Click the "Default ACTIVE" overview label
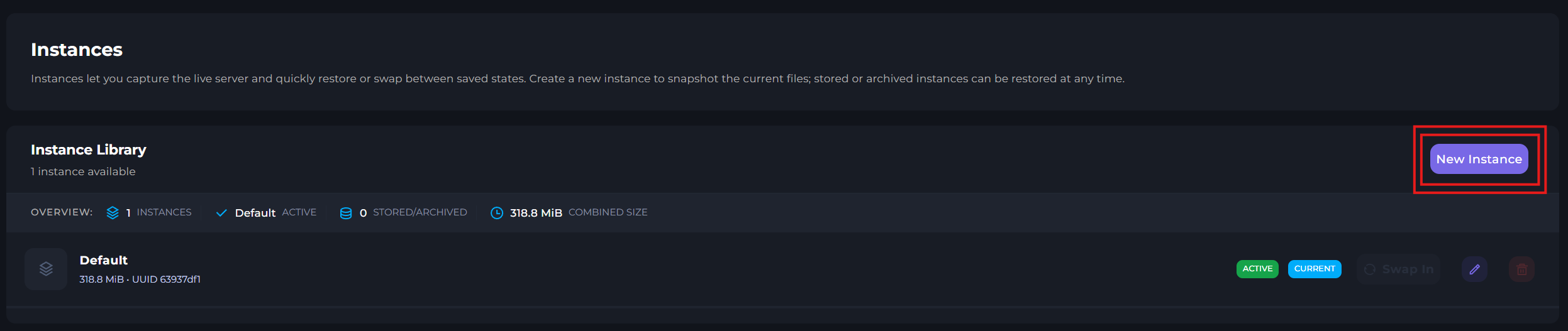Viewport: 1568px width, 331px height. pyautogui.click(x=275, y=212)
